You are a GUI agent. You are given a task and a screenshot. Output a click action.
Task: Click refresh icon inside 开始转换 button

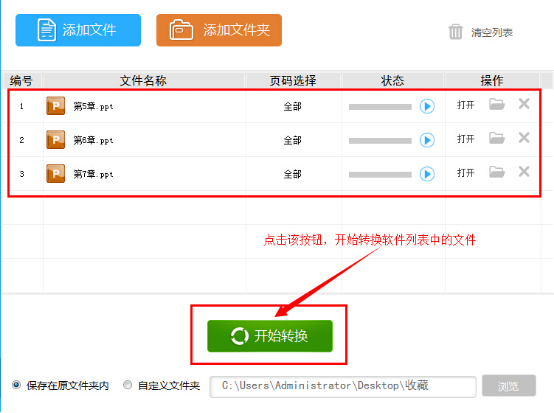[240, 336]
